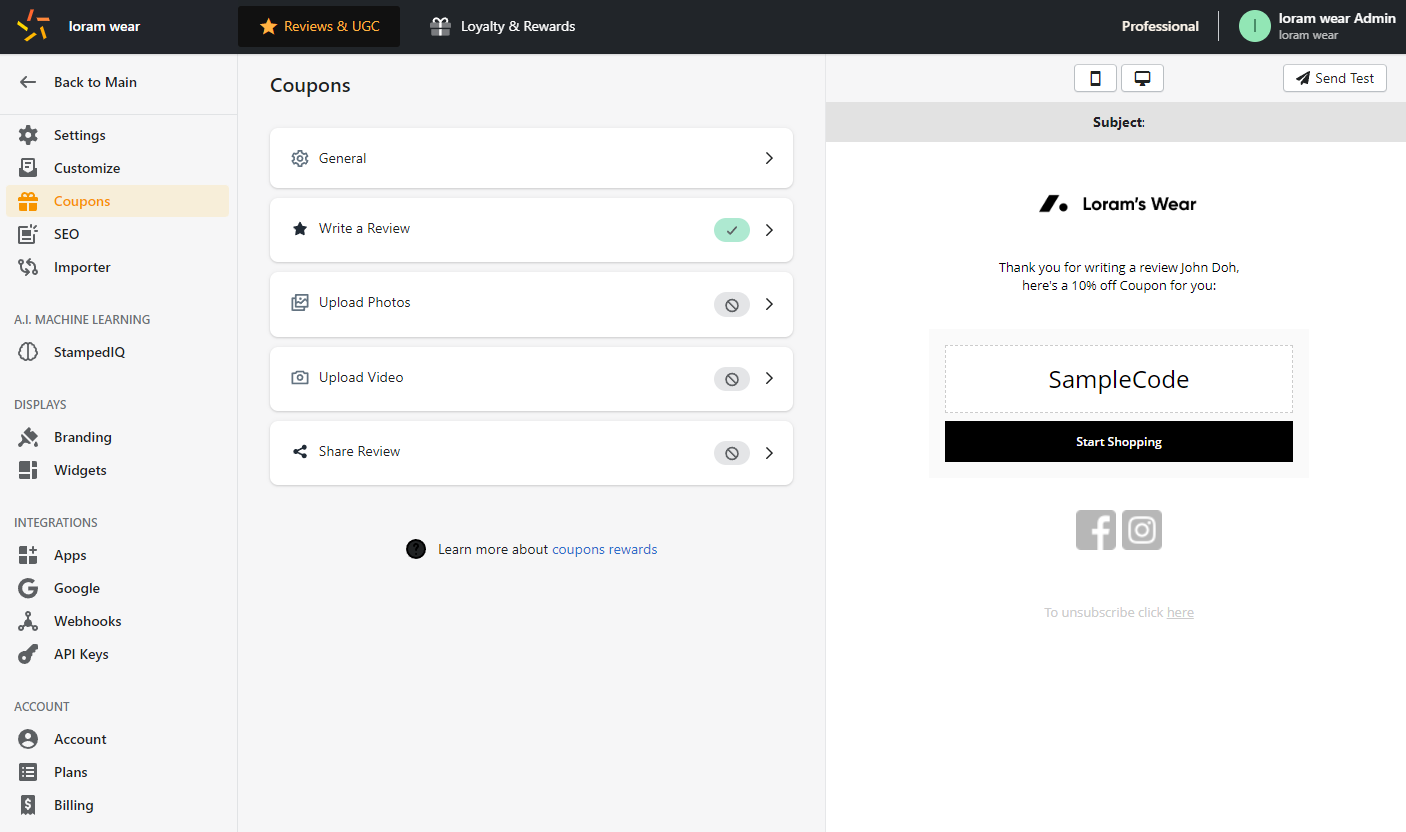Click the Stamped logo icon

(x=33, y=26)
